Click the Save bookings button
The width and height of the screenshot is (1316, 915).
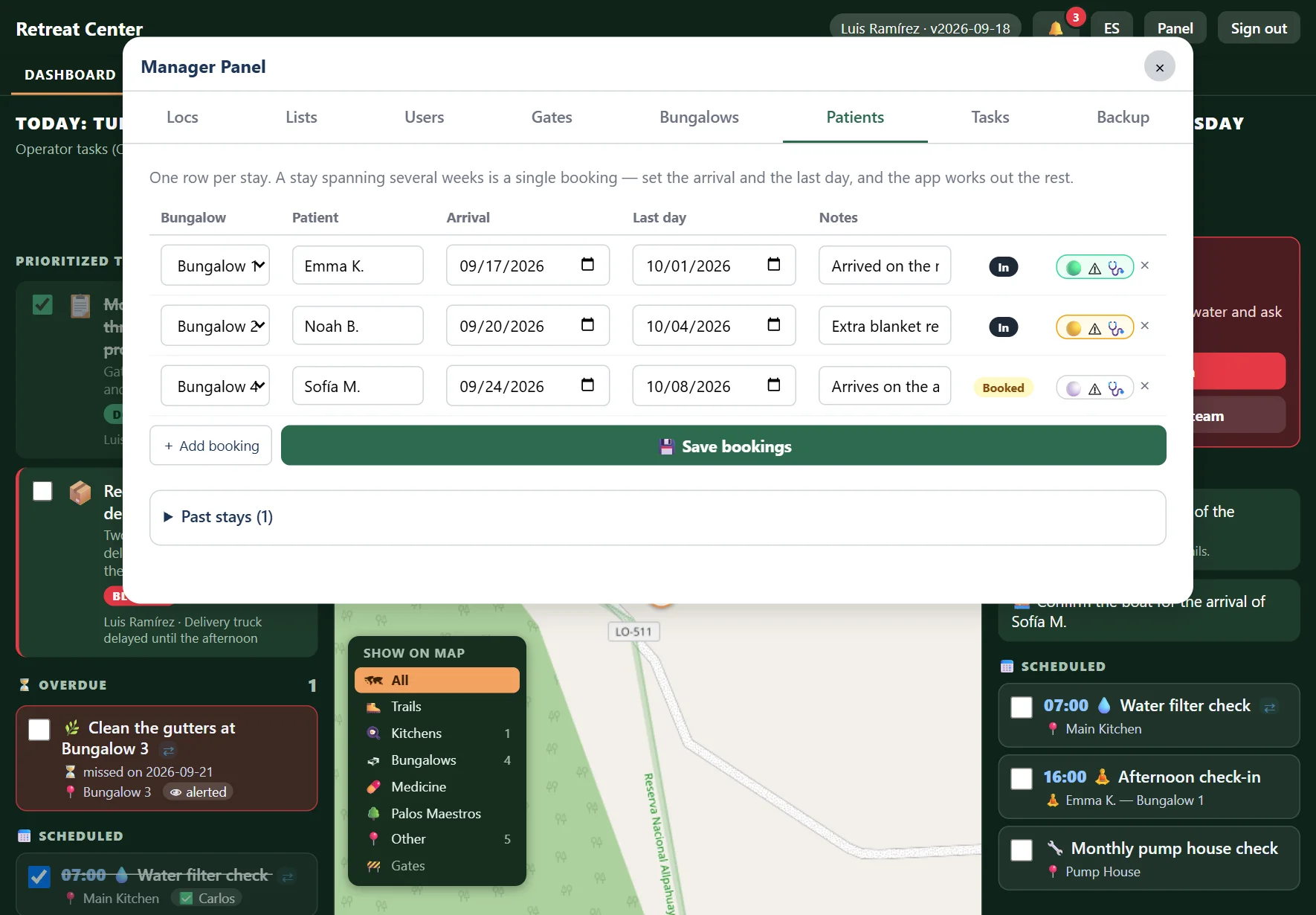point(723,446)
